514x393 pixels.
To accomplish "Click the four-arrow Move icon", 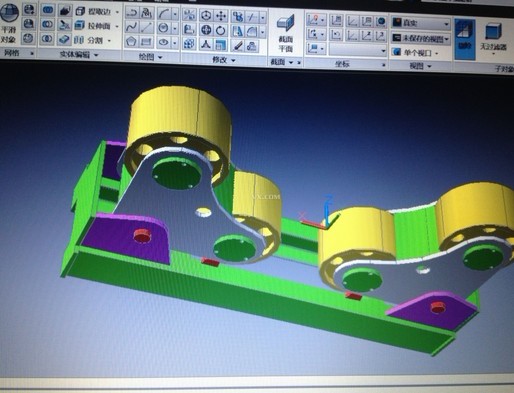I will [221, 16].
